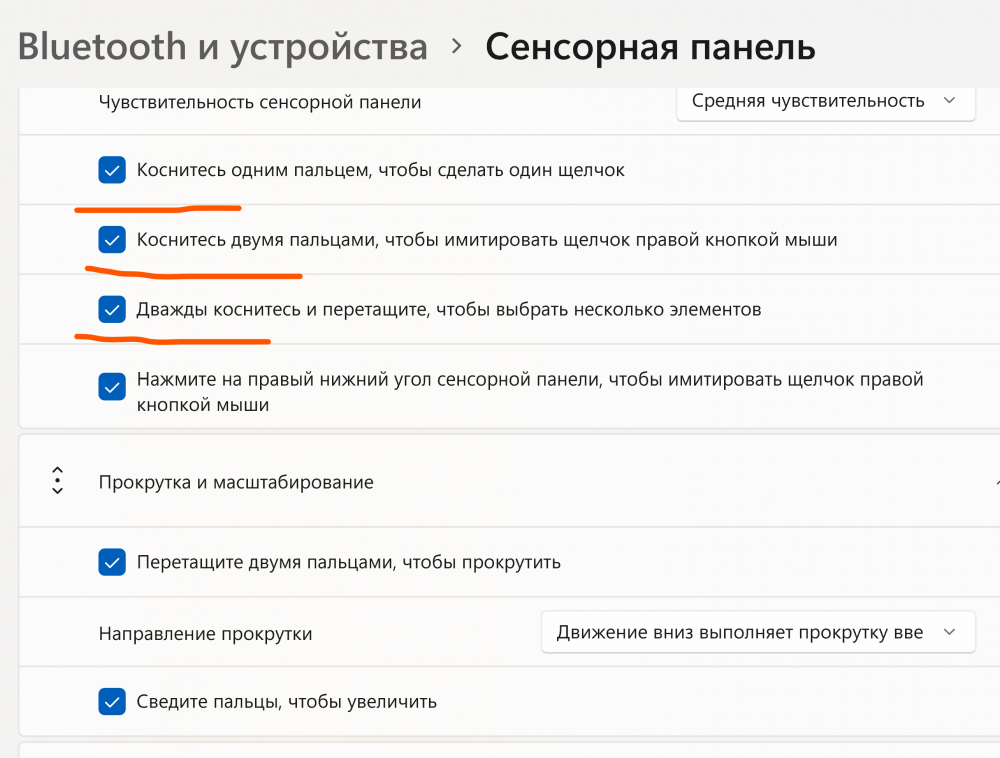Click the 'Перетащите двумя пальцами' option text
Viewport: 1000px width, 758px height.
tap(348, 562)
